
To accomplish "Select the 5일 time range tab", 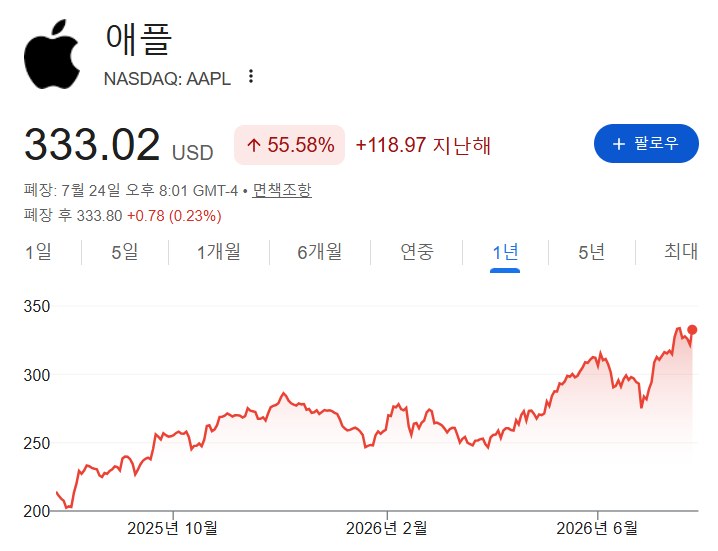I will [125, 252].
